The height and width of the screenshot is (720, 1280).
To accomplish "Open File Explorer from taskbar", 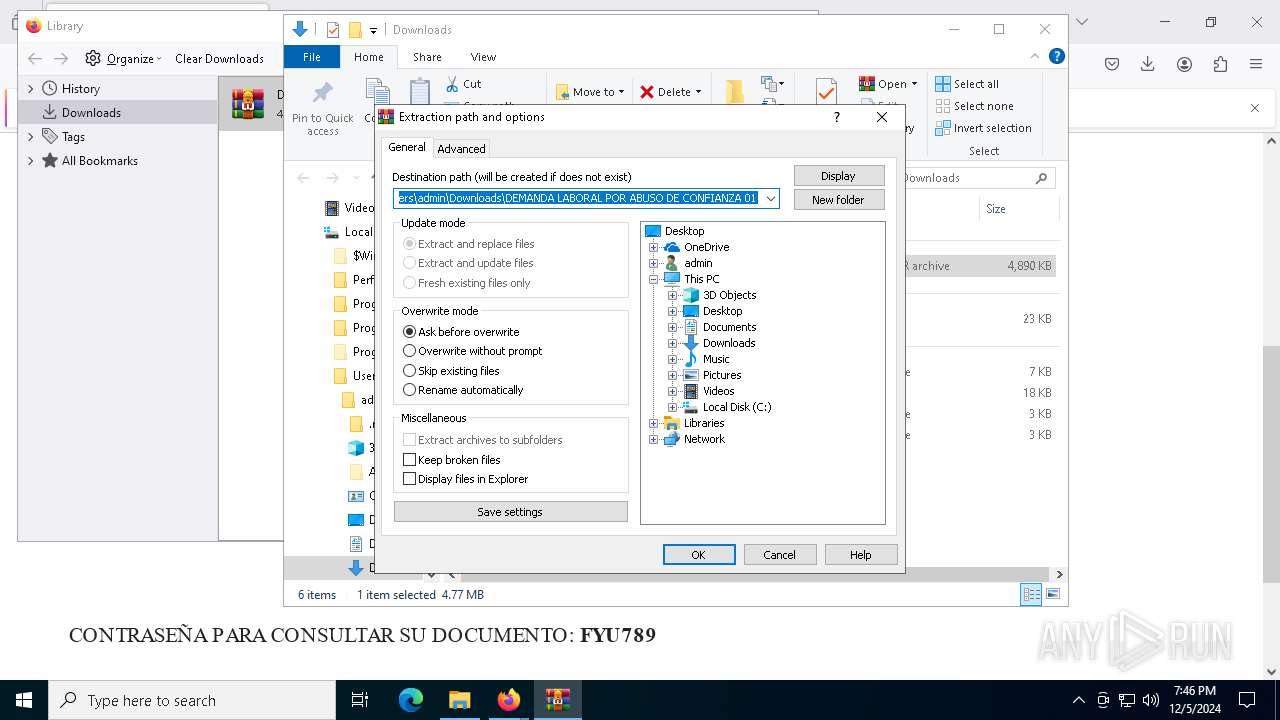I will click(x=460, y=700).
